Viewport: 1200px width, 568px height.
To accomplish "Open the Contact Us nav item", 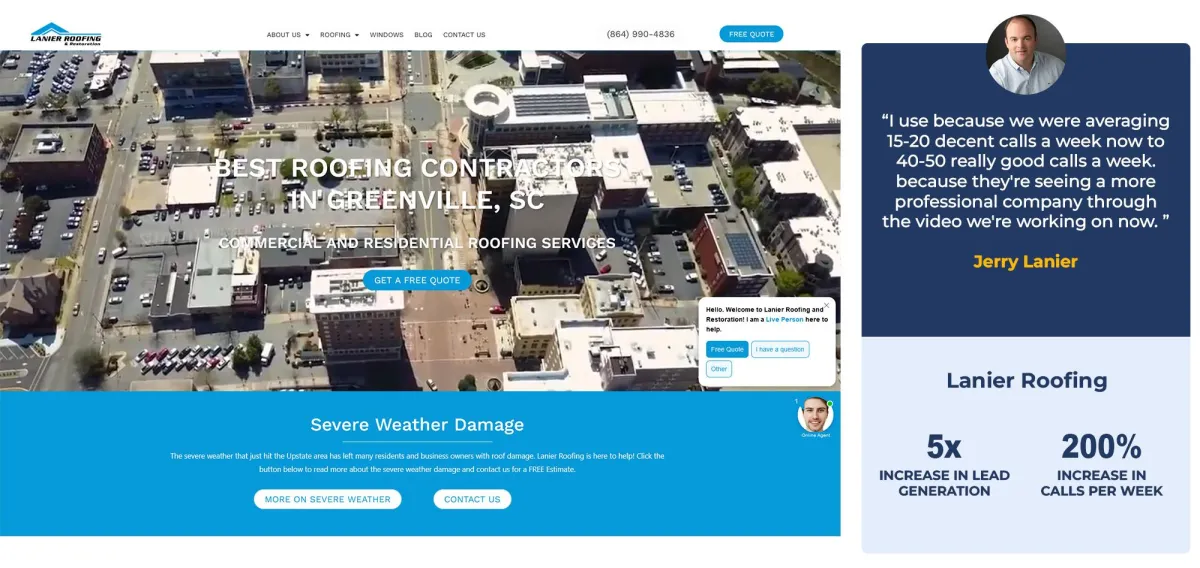I will 464,35.
